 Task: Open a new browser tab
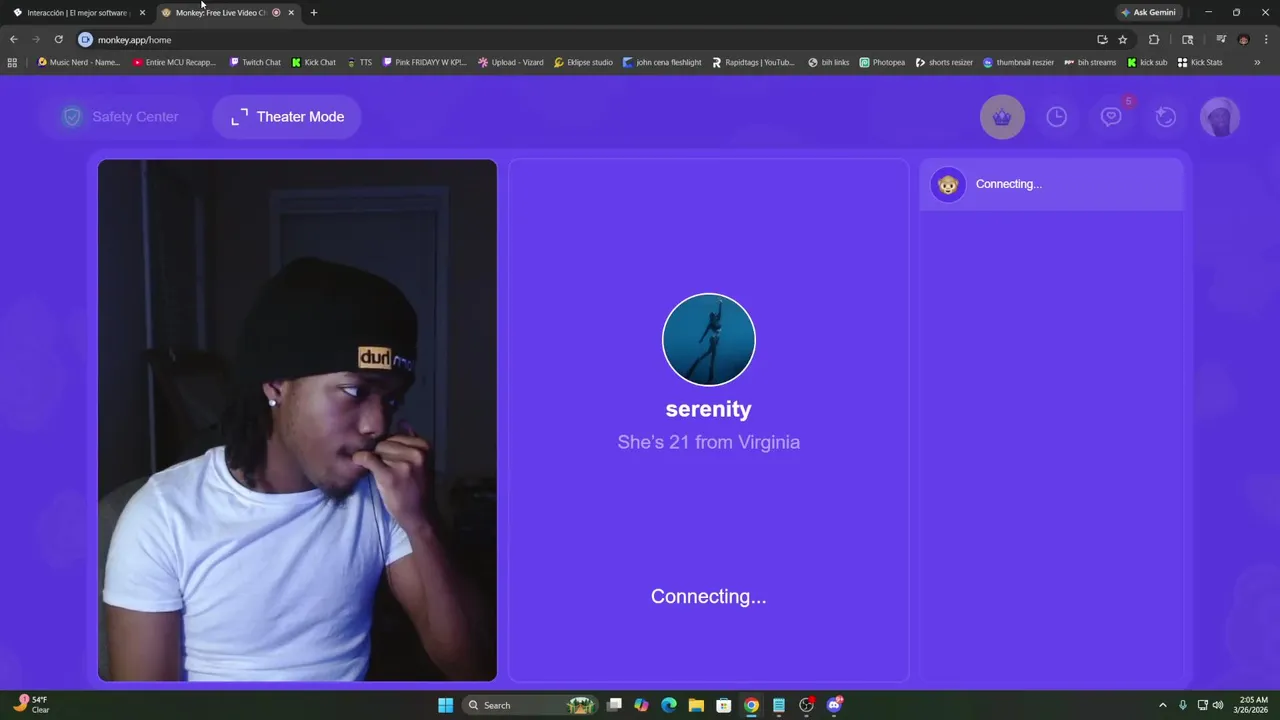[314, 13]
